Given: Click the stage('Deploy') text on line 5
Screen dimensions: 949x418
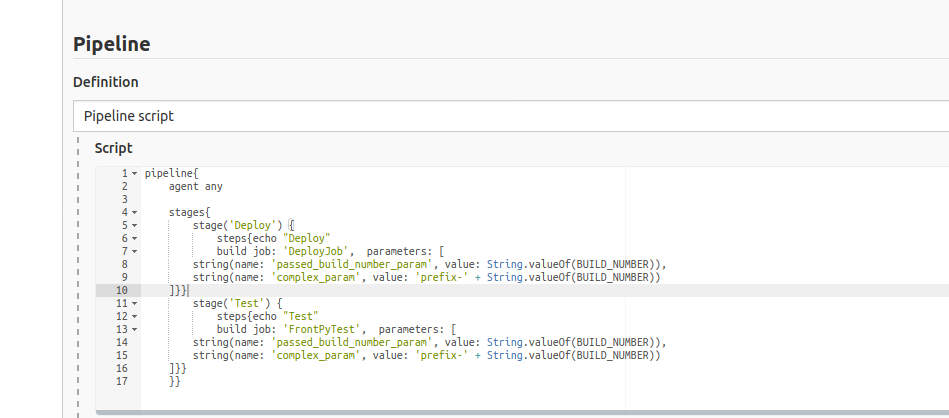Looking at the screenshot, I should point(238,226).
